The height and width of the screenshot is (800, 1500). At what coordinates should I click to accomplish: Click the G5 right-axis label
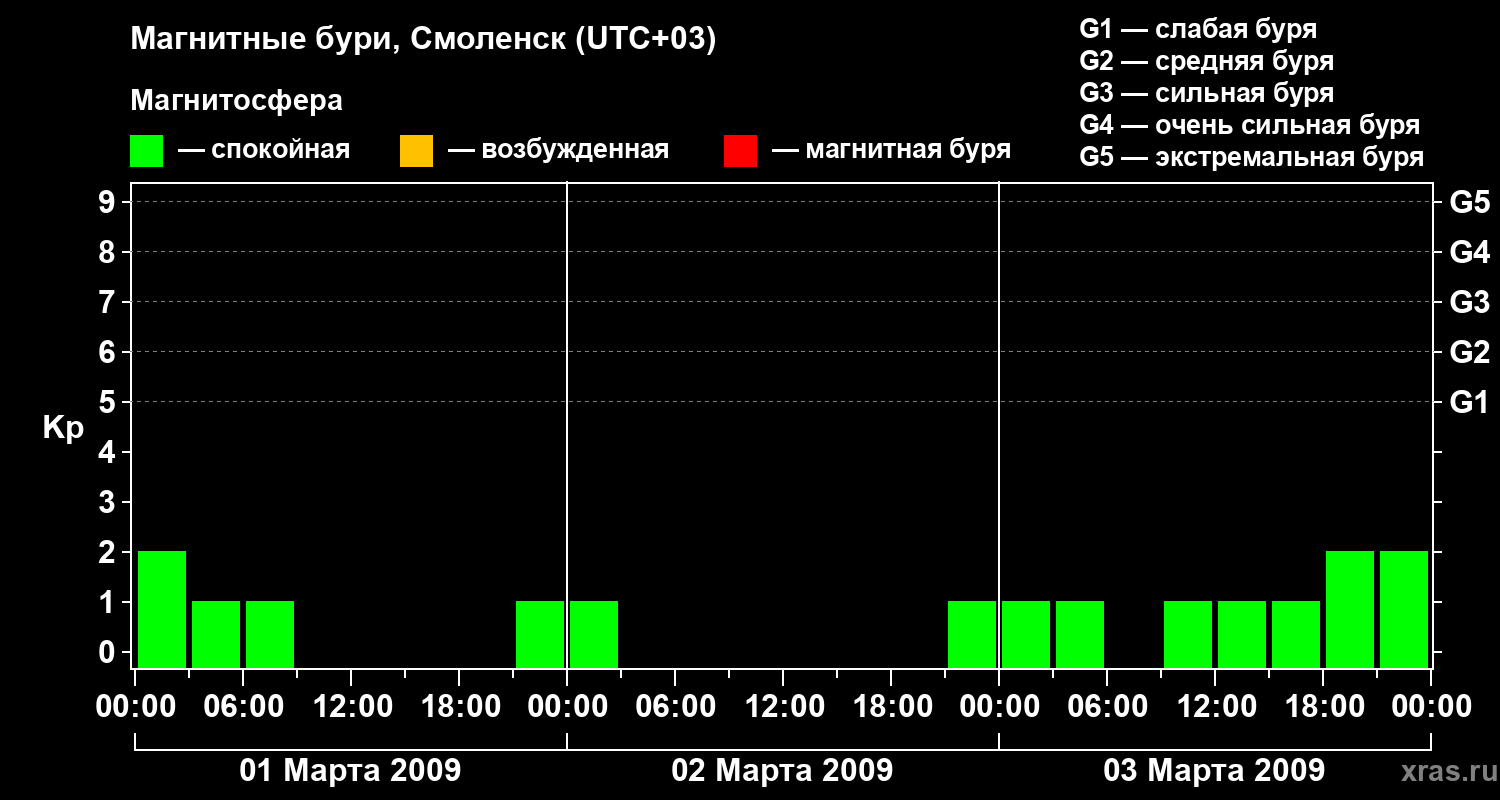pos(1470,203)
